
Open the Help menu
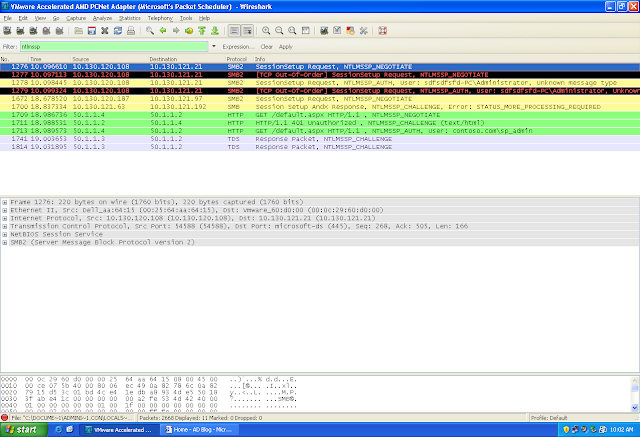204,18
